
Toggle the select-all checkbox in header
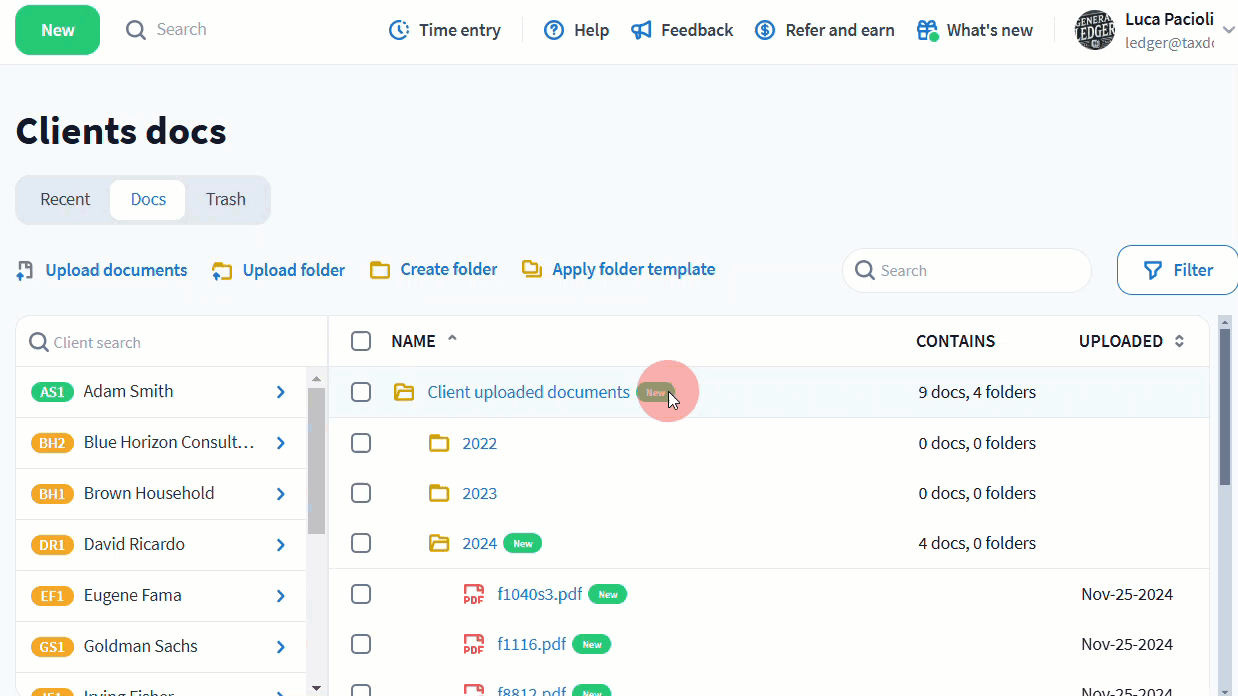click(361, 341)
